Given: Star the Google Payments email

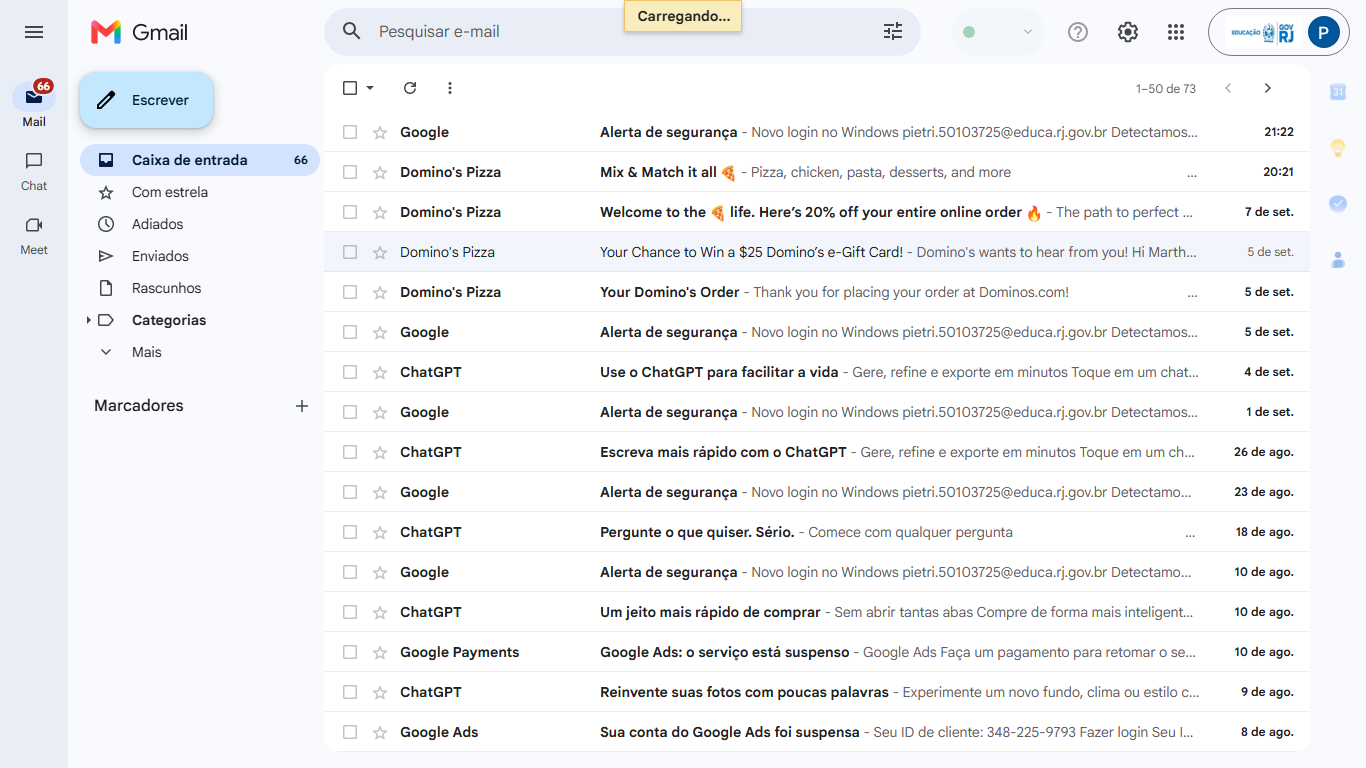Looking at the screenshot, I should pos(380,652).
